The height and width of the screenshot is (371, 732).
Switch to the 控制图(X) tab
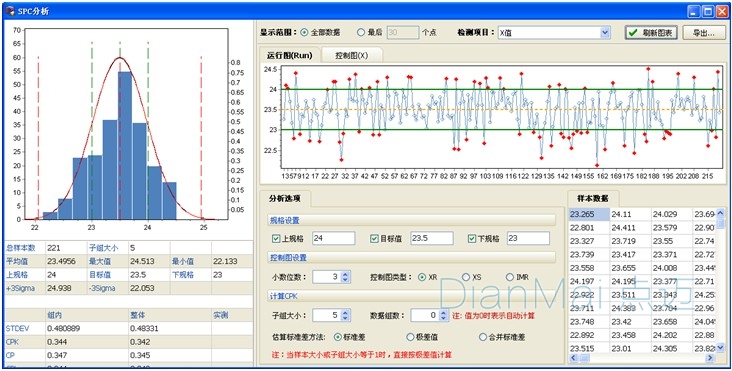(x=352, y=55)
